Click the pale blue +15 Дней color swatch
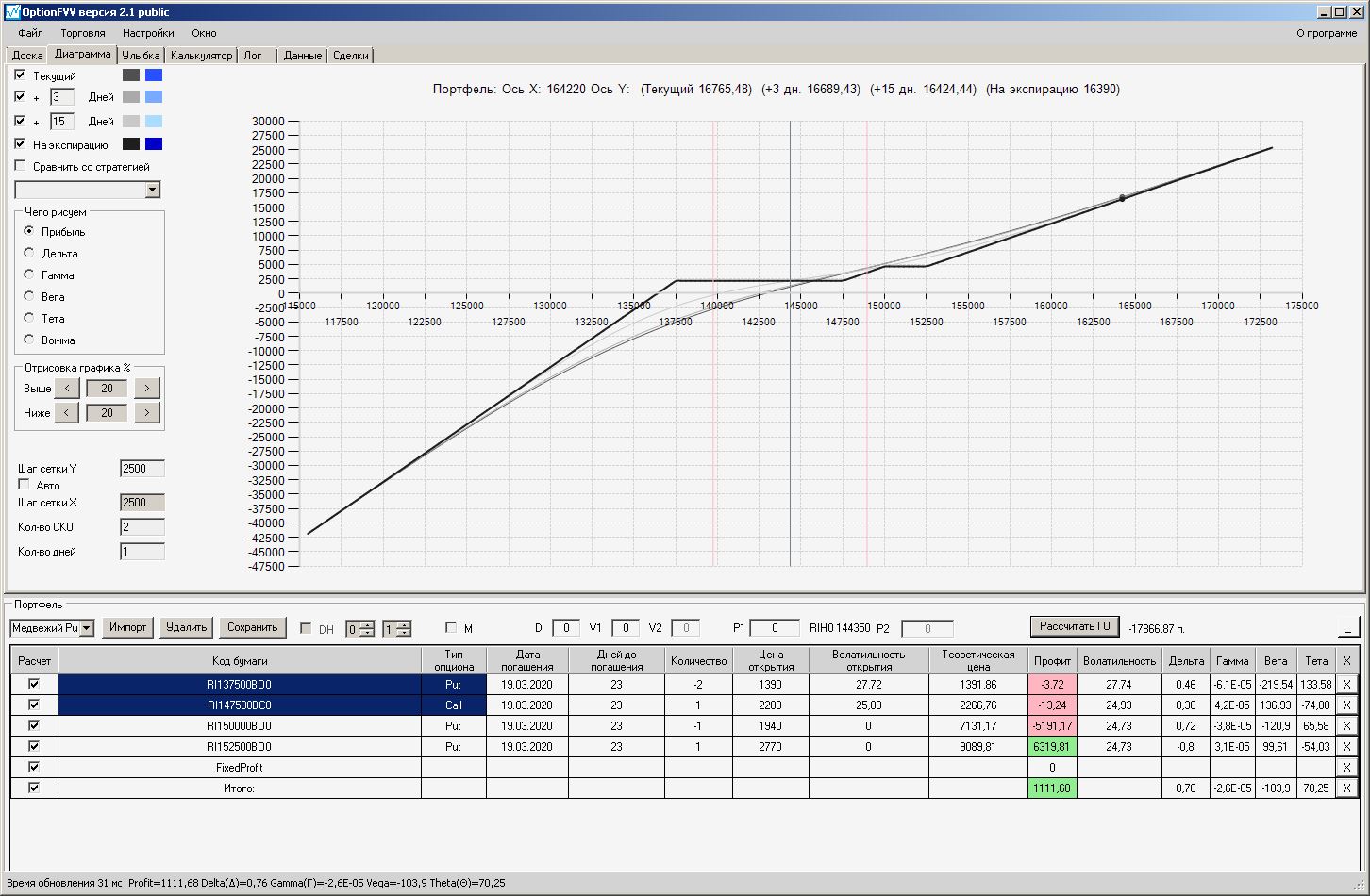1370x896 pixels. coord(154,121)
